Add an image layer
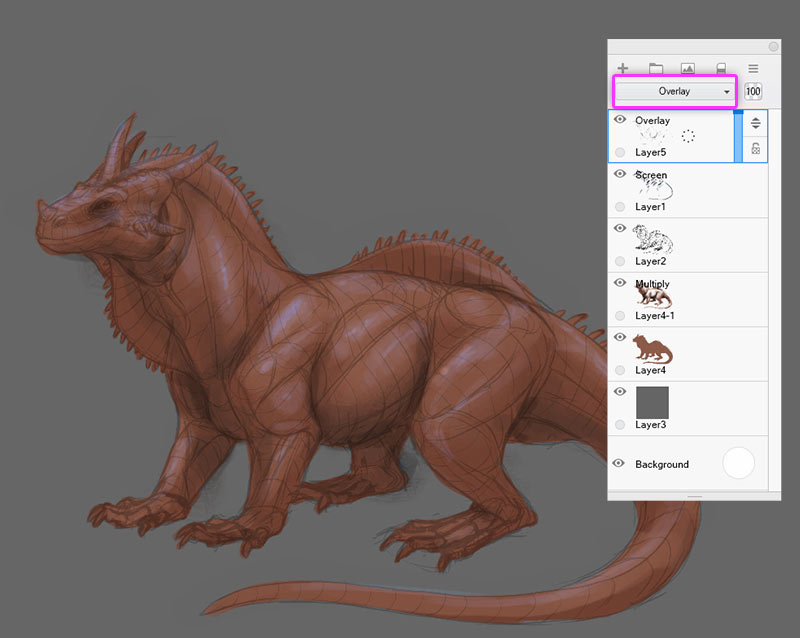 tap(688, 68)
